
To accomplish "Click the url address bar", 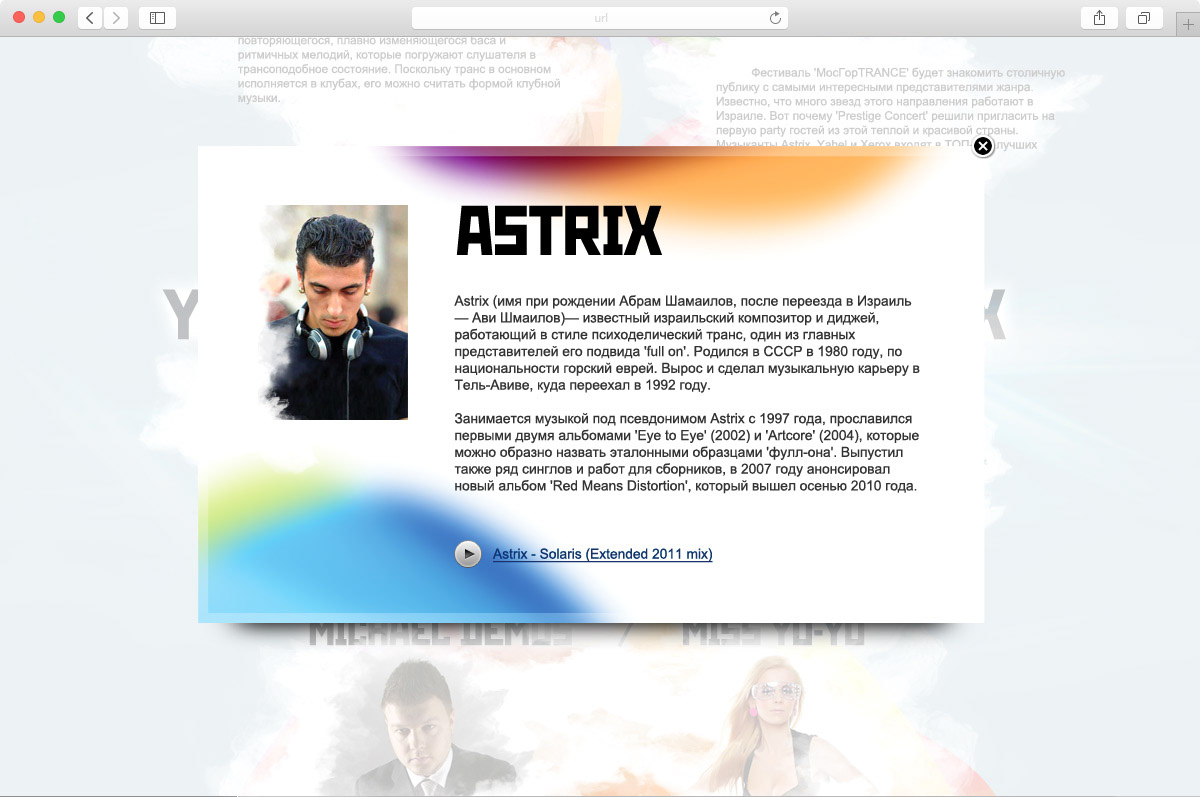I will click(600, 18).
